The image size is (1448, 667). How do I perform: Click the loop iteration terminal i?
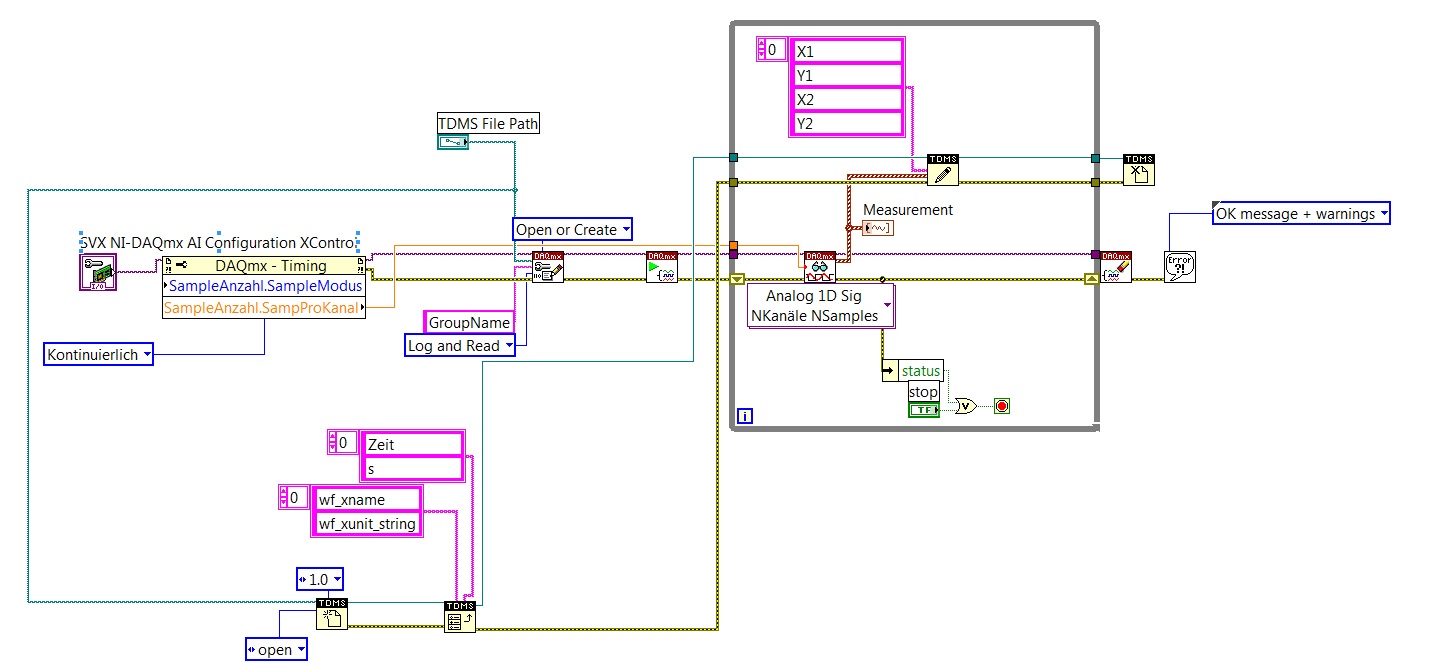click(744, 415)
